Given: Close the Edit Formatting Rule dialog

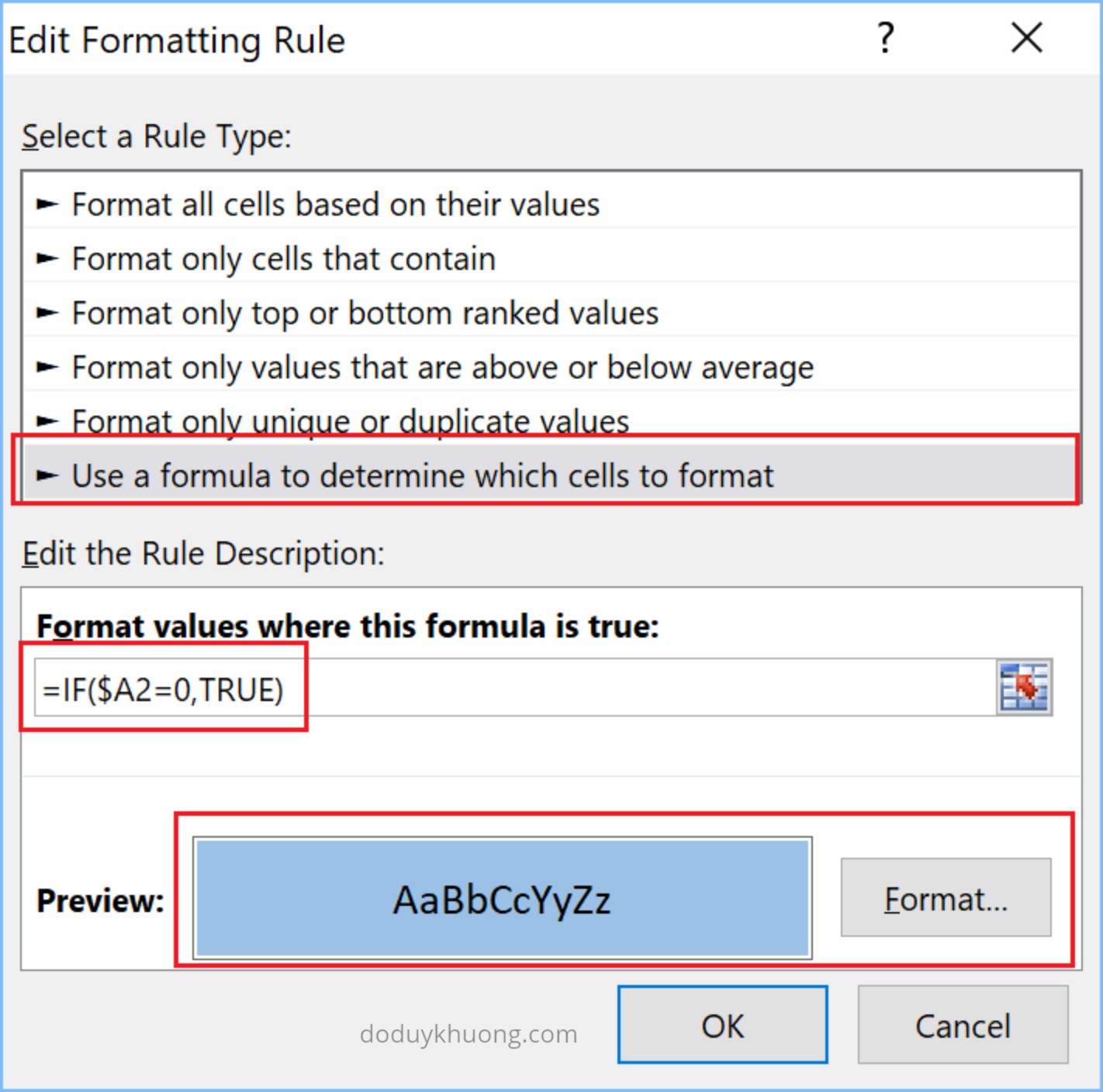Looking at the screenshot, I should 1026,37.
